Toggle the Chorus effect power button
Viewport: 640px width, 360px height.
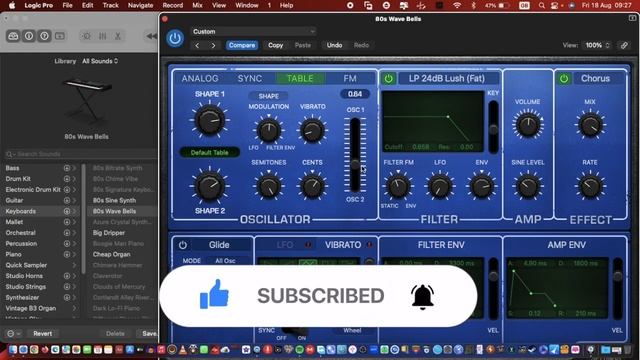(564, 78)
